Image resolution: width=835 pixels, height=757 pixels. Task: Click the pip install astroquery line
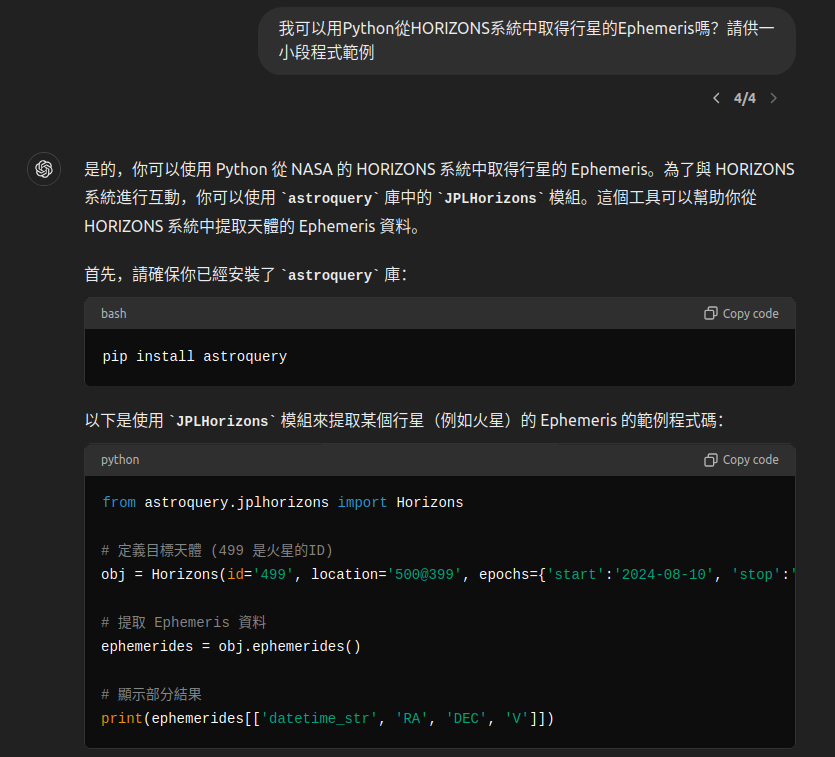tap(194, 356)
